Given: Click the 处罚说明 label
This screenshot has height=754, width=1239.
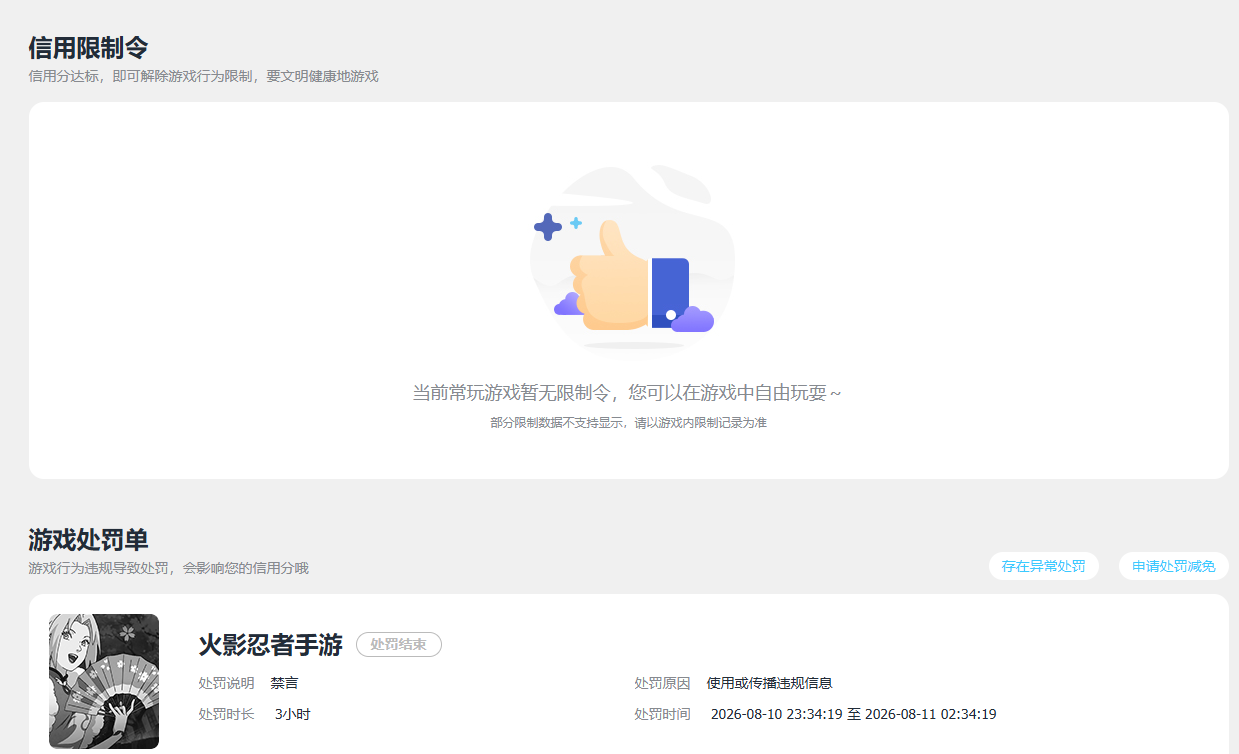Looking at the screenshot, I should (x=226, y=683).
